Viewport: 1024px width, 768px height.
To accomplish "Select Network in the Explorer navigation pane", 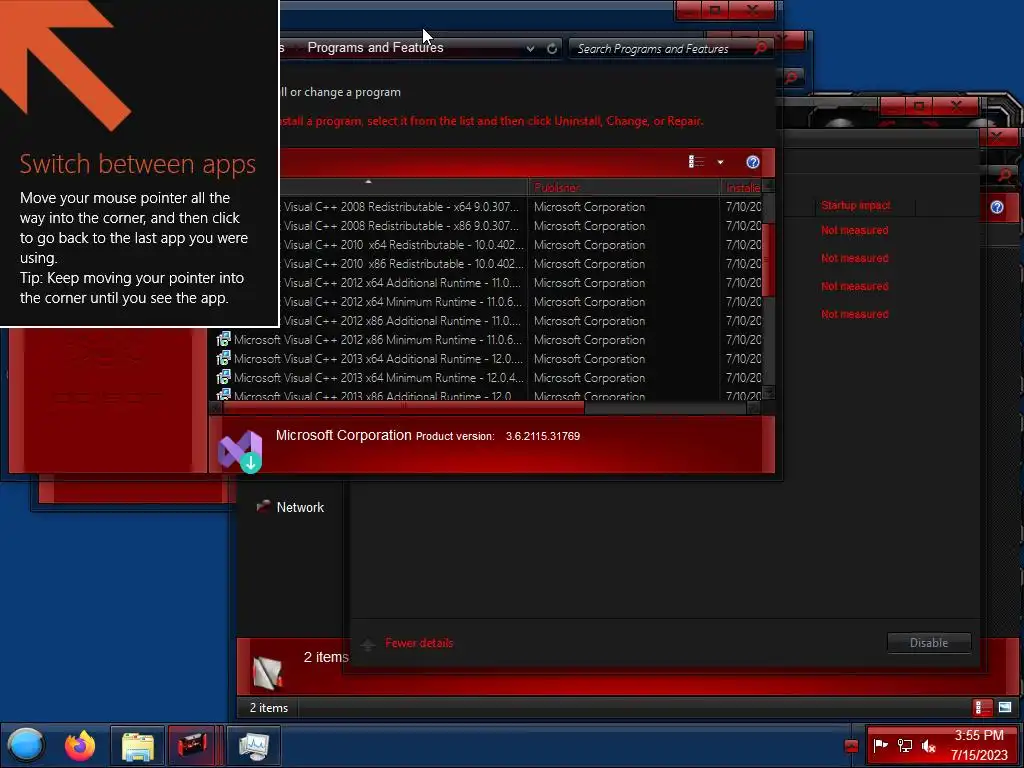I will point(300,507).
